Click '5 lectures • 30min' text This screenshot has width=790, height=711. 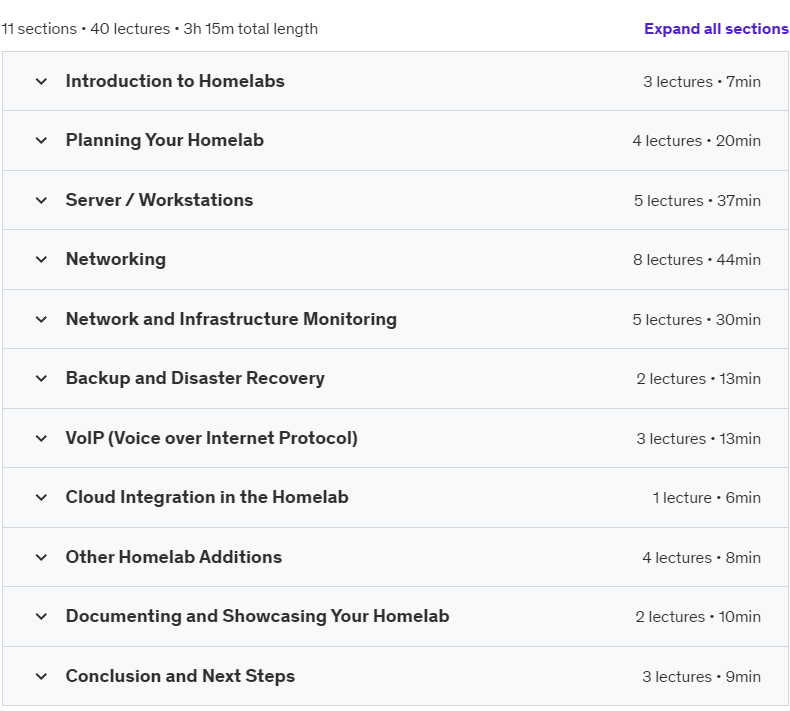[696, 319]
